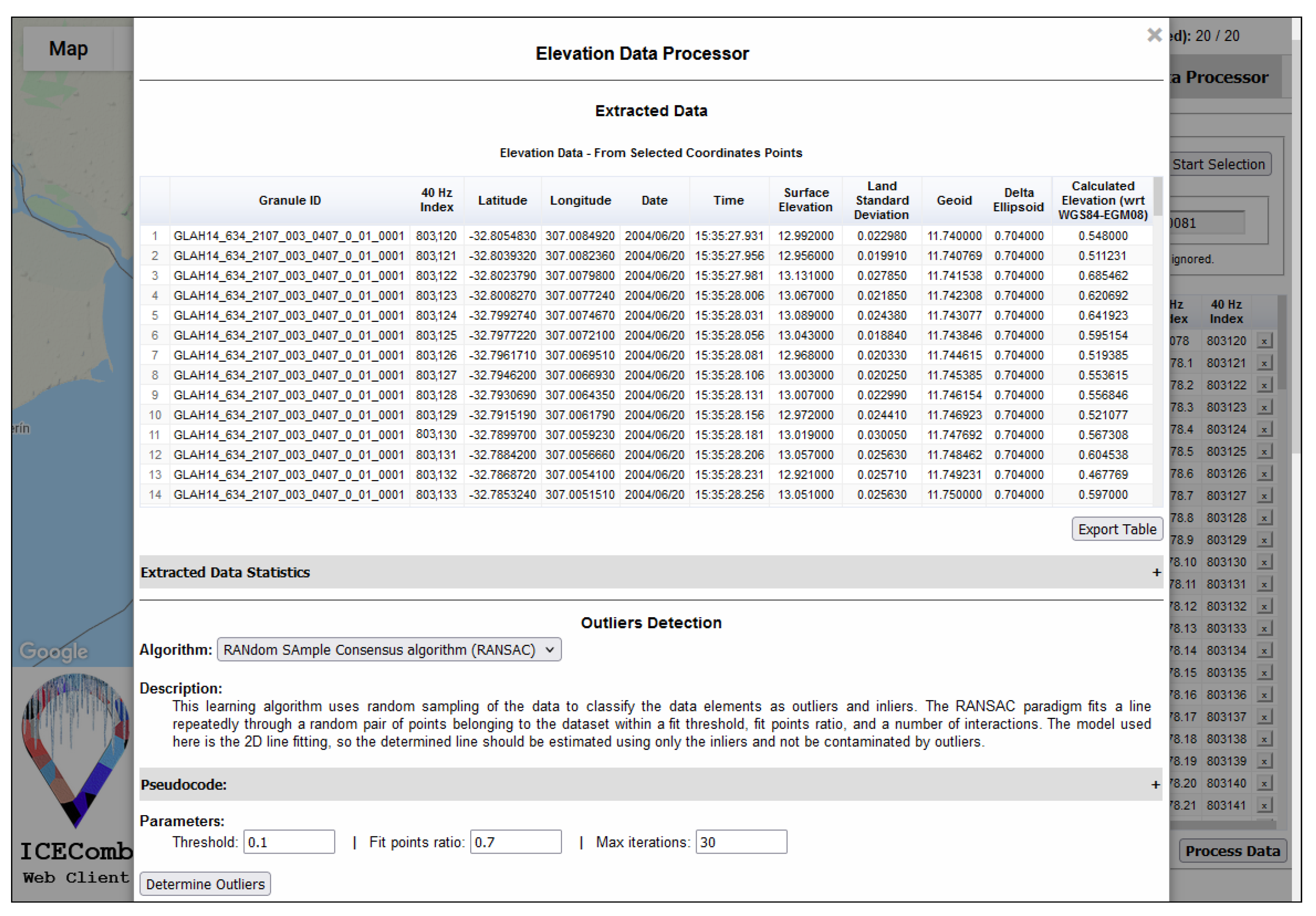Remove the row with index 803122
Image resolution: width=1316 pixels, height=916 pixels.
tap(1264, 385)
